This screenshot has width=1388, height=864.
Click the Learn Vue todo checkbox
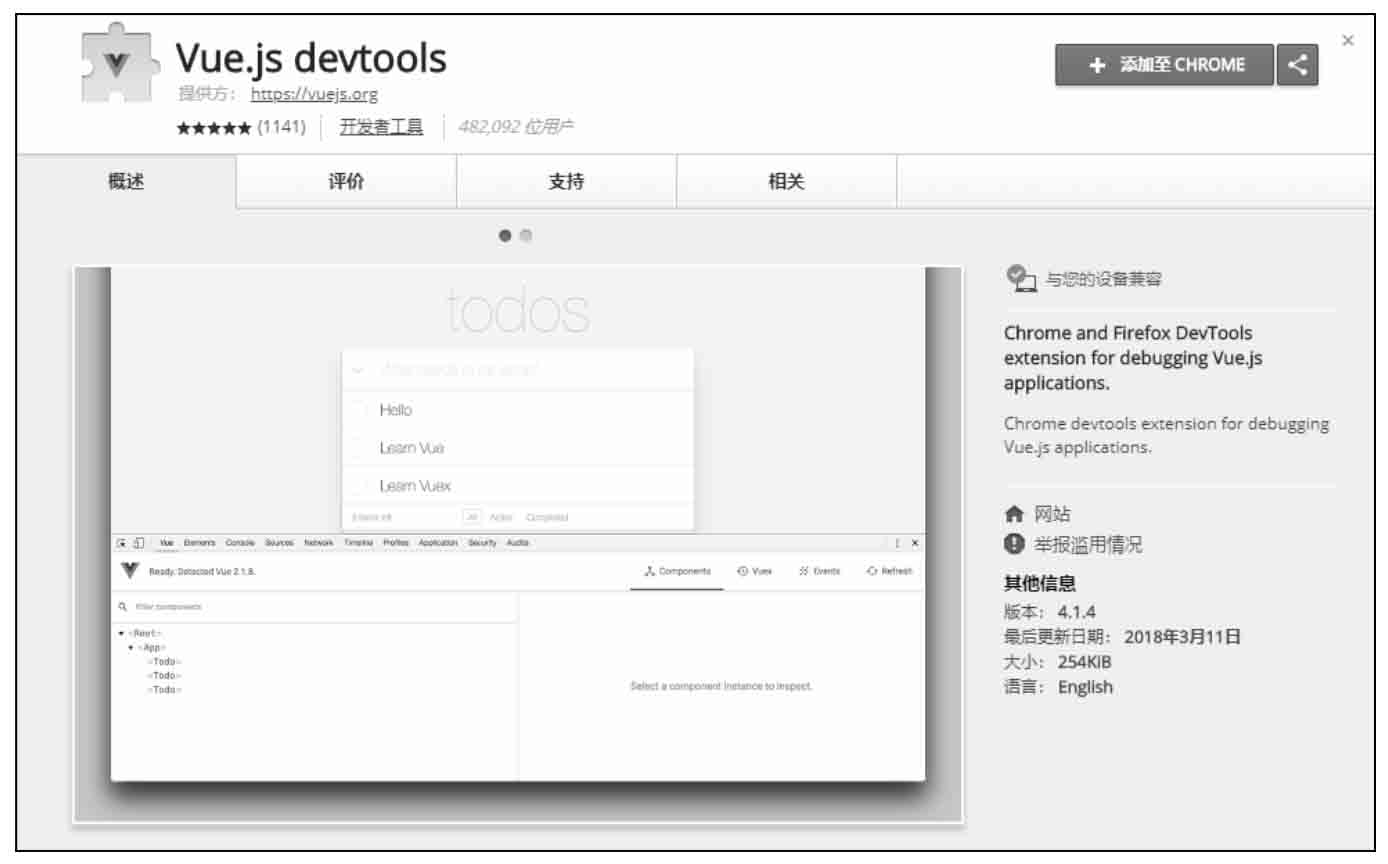[x=359, y=448]
